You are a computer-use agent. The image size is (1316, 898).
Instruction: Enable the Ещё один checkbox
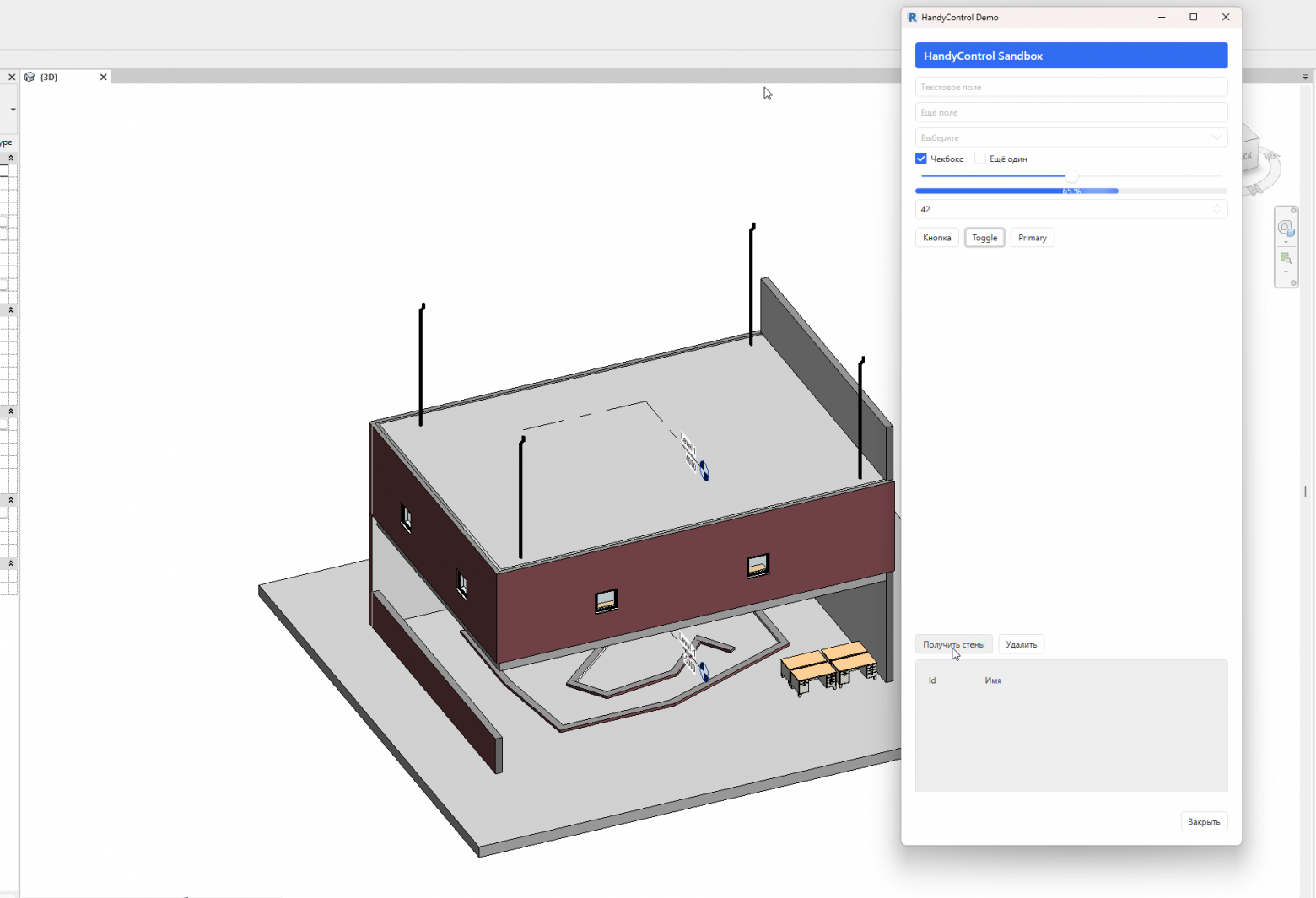pos(979,159)
